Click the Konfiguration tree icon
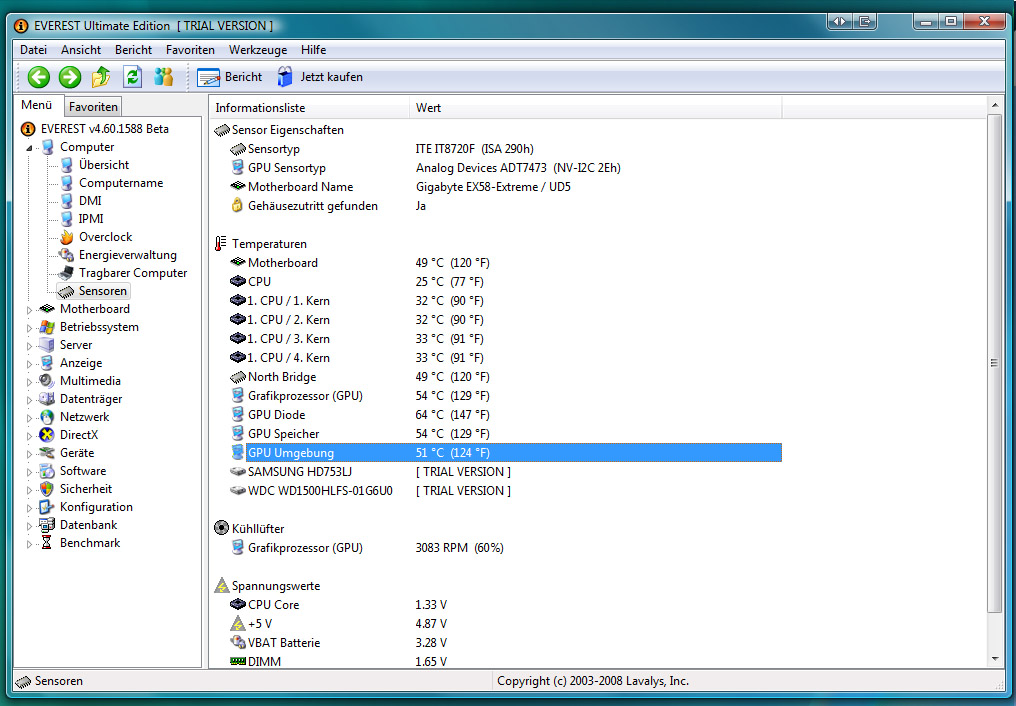This screenshot has width=1016, height=706. [x=47, y=507]
